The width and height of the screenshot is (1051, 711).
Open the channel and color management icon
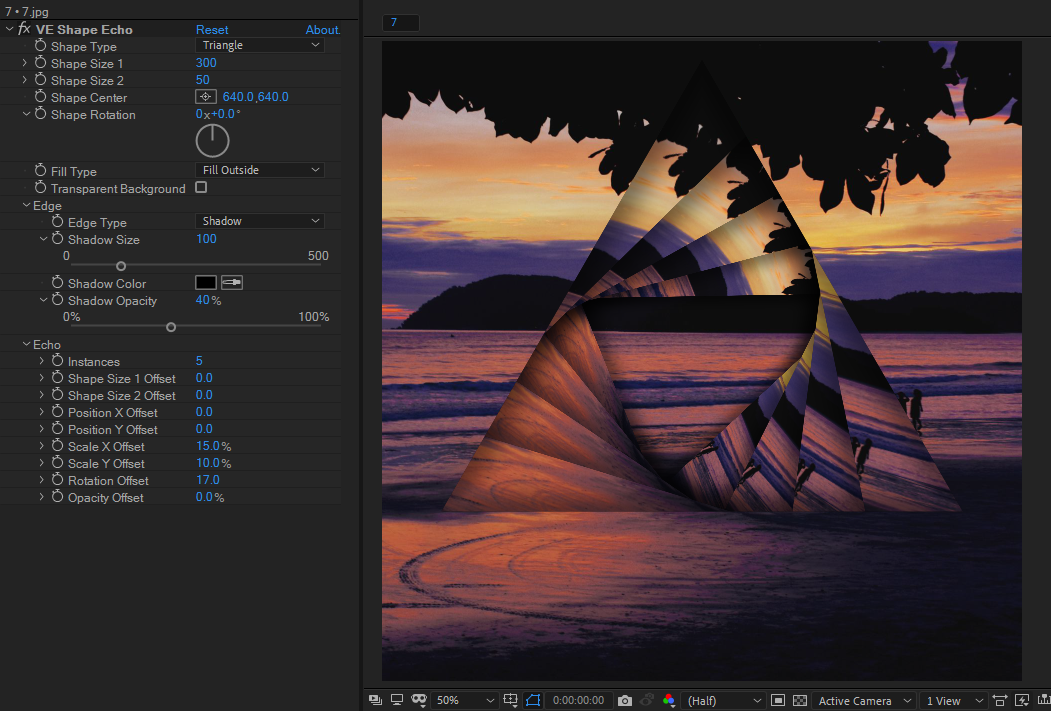click(669, 701)
